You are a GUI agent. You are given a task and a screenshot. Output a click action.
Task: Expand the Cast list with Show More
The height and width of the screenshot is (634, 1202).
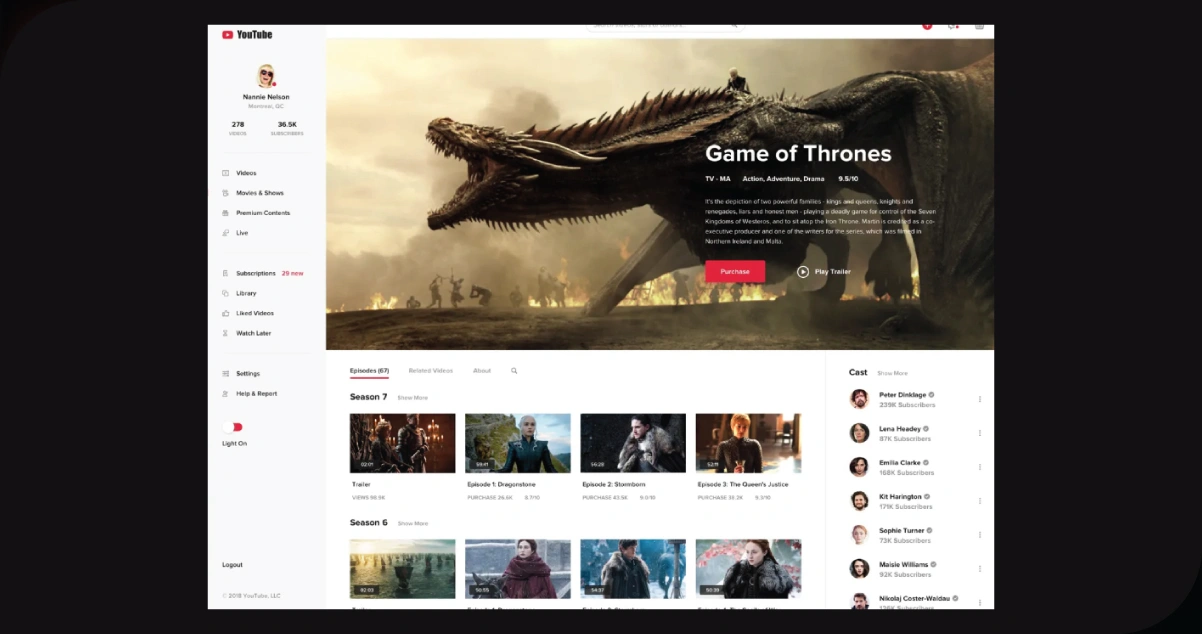[892, 373]
